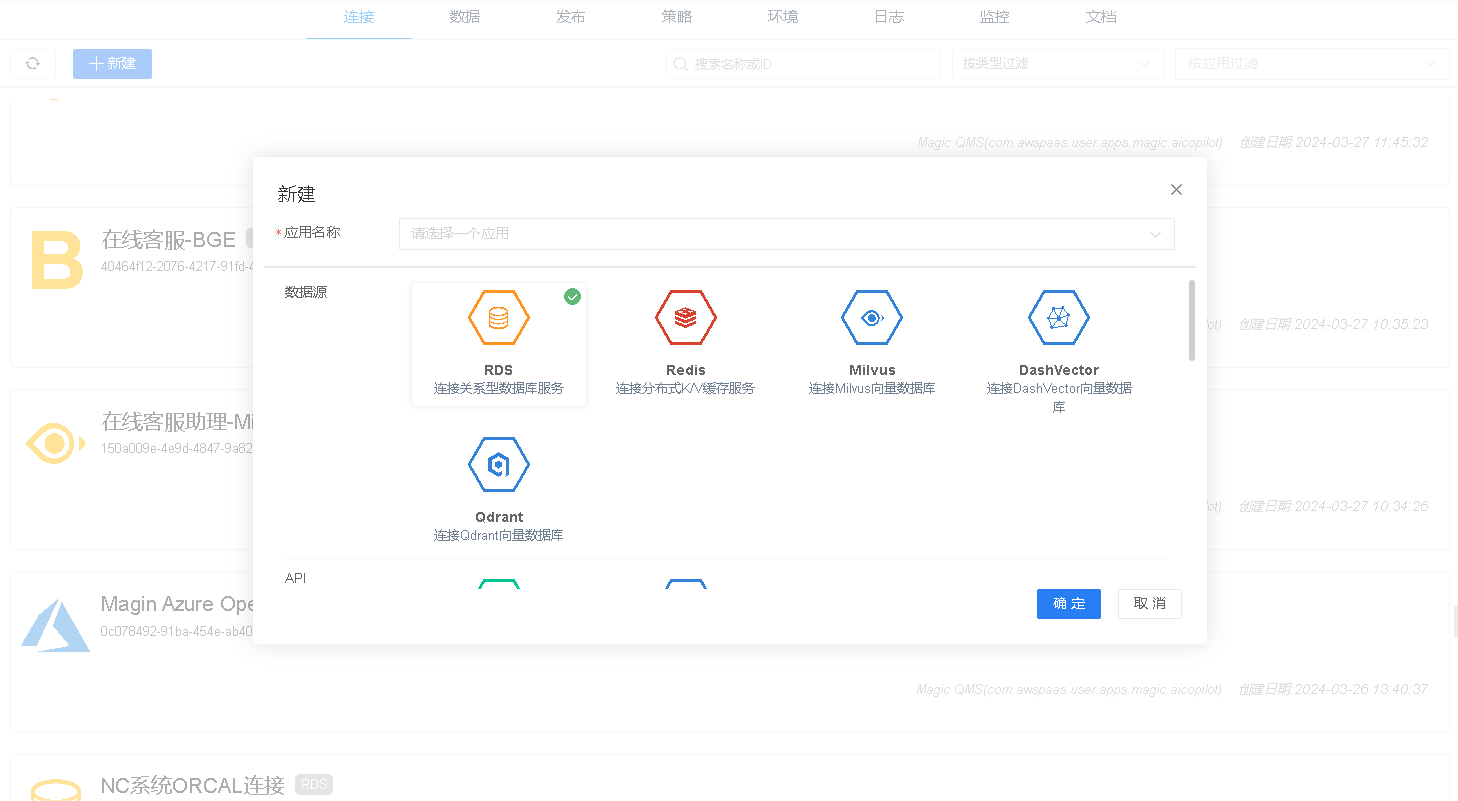Screen dimensions: 1458x801
Task: Click the DashVector card title text
Action: [1059, 370]
